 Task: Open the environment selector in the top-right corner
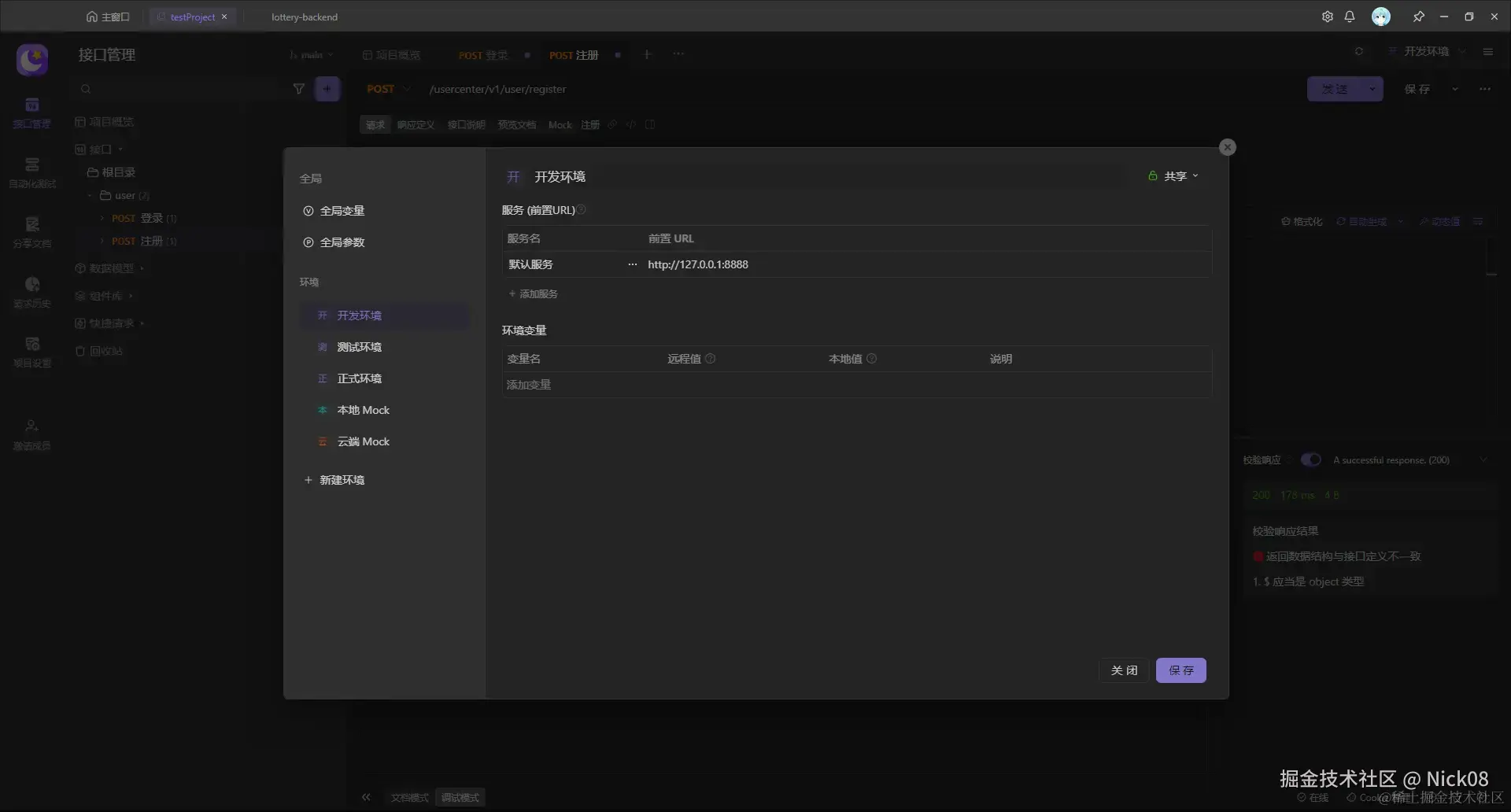(x=1426, y=51)
